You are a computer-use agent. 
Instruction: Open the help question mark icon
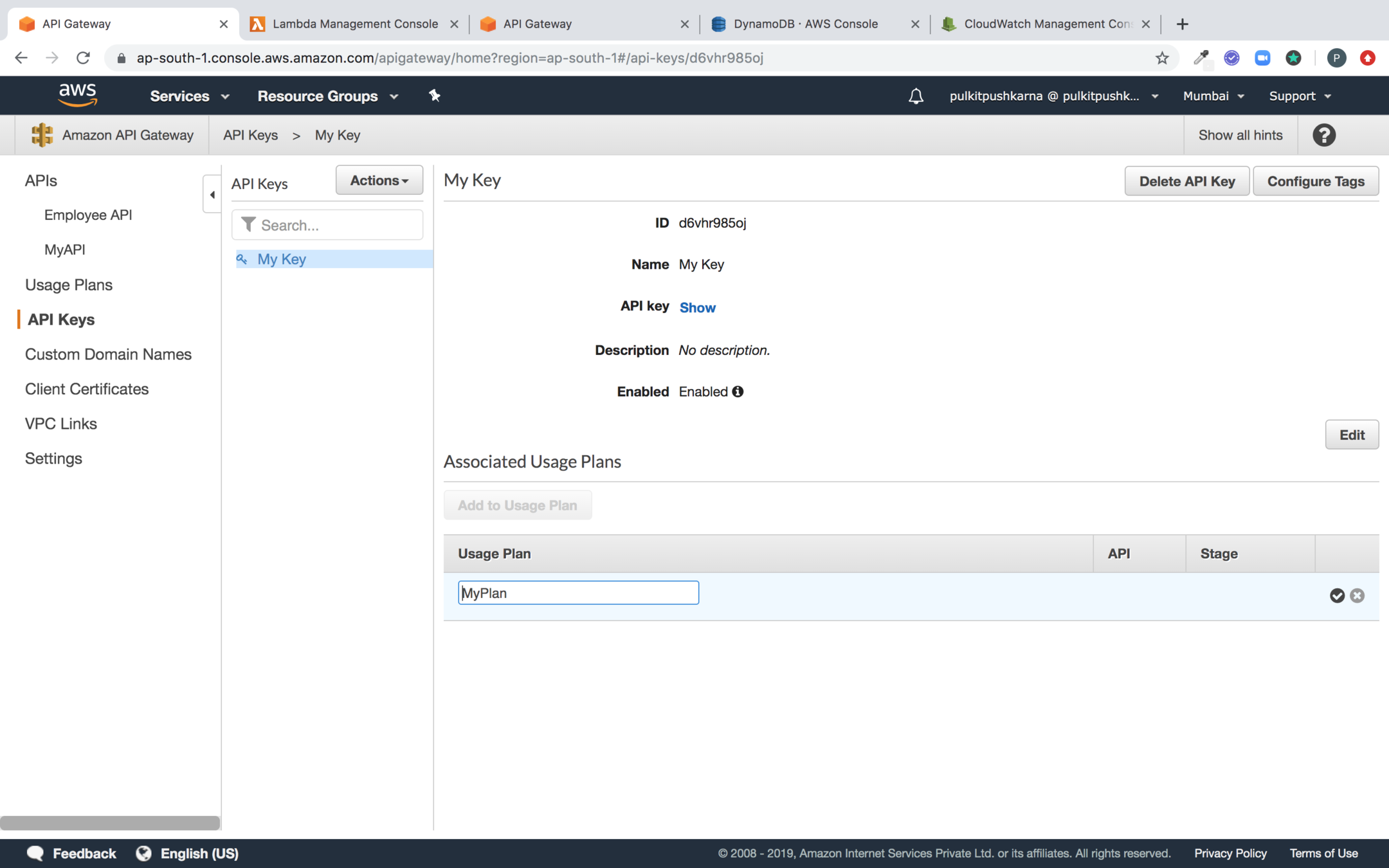pyautogui.click(x=1324, y=135)
